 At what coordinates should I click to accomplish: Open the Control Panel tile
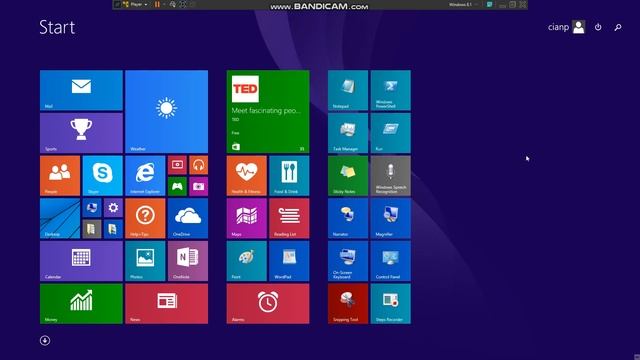(391, 261)
